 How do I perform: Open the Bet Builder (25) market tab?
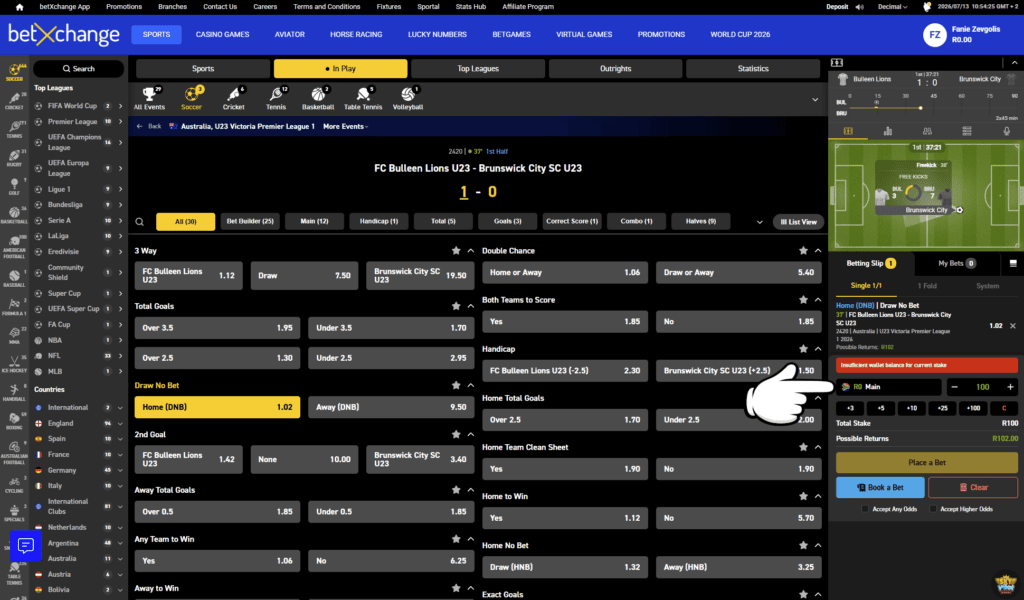(x=250, y=221)
